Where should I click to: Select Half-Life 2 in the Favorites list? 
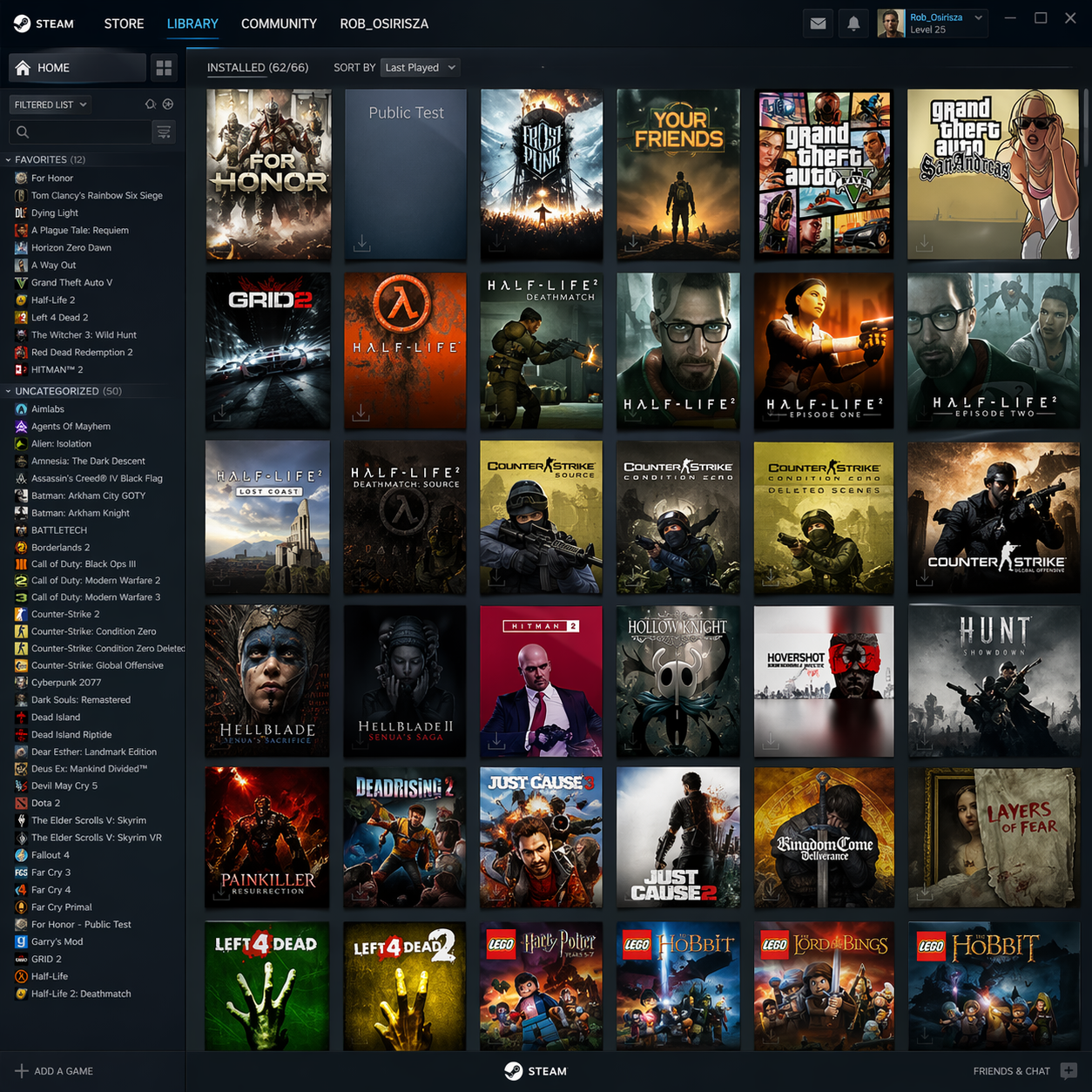tap(53, 300)
